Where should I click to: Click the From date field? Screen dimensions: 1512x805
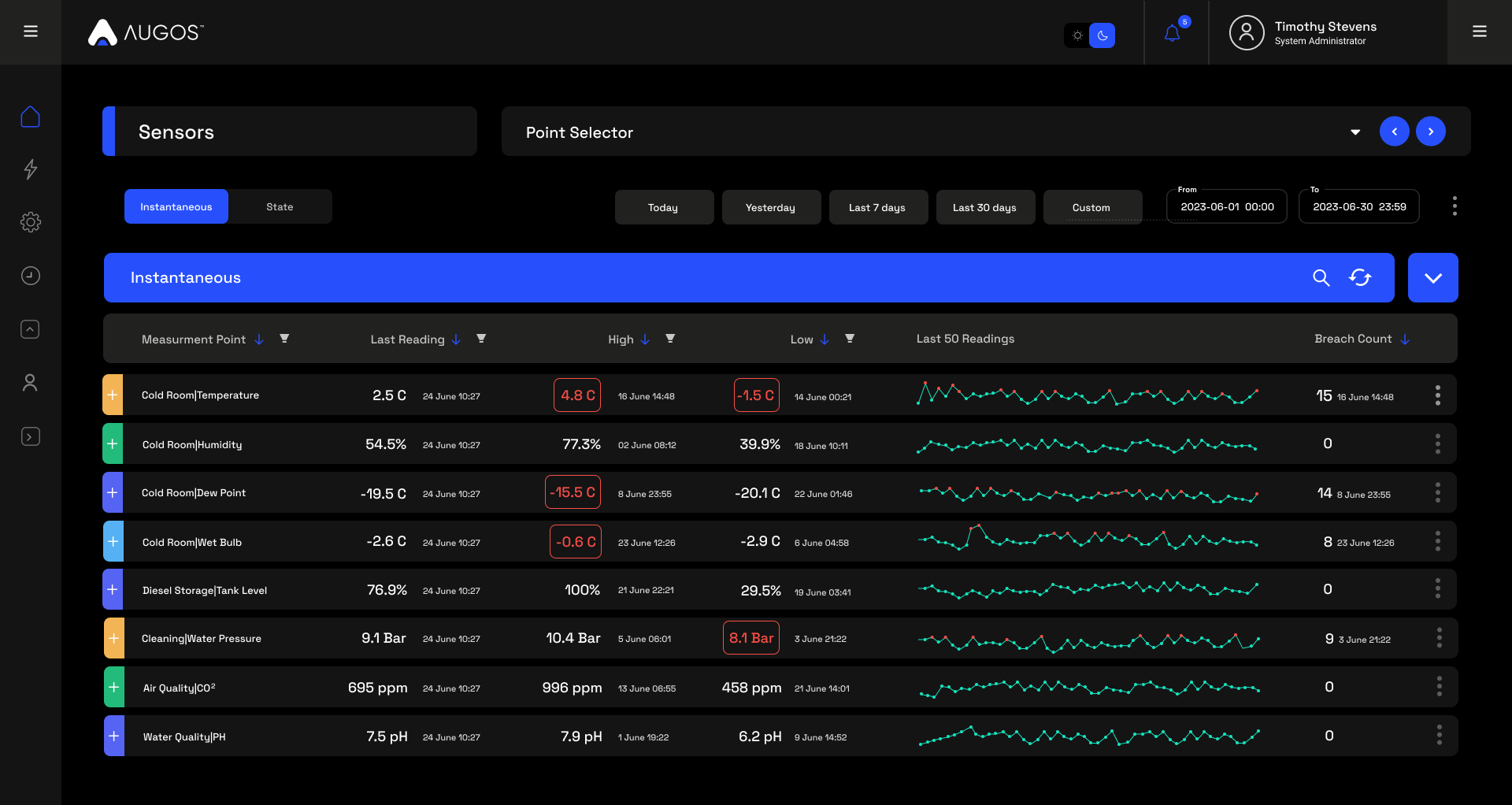pyautogui.click(x=1226, y=206)
